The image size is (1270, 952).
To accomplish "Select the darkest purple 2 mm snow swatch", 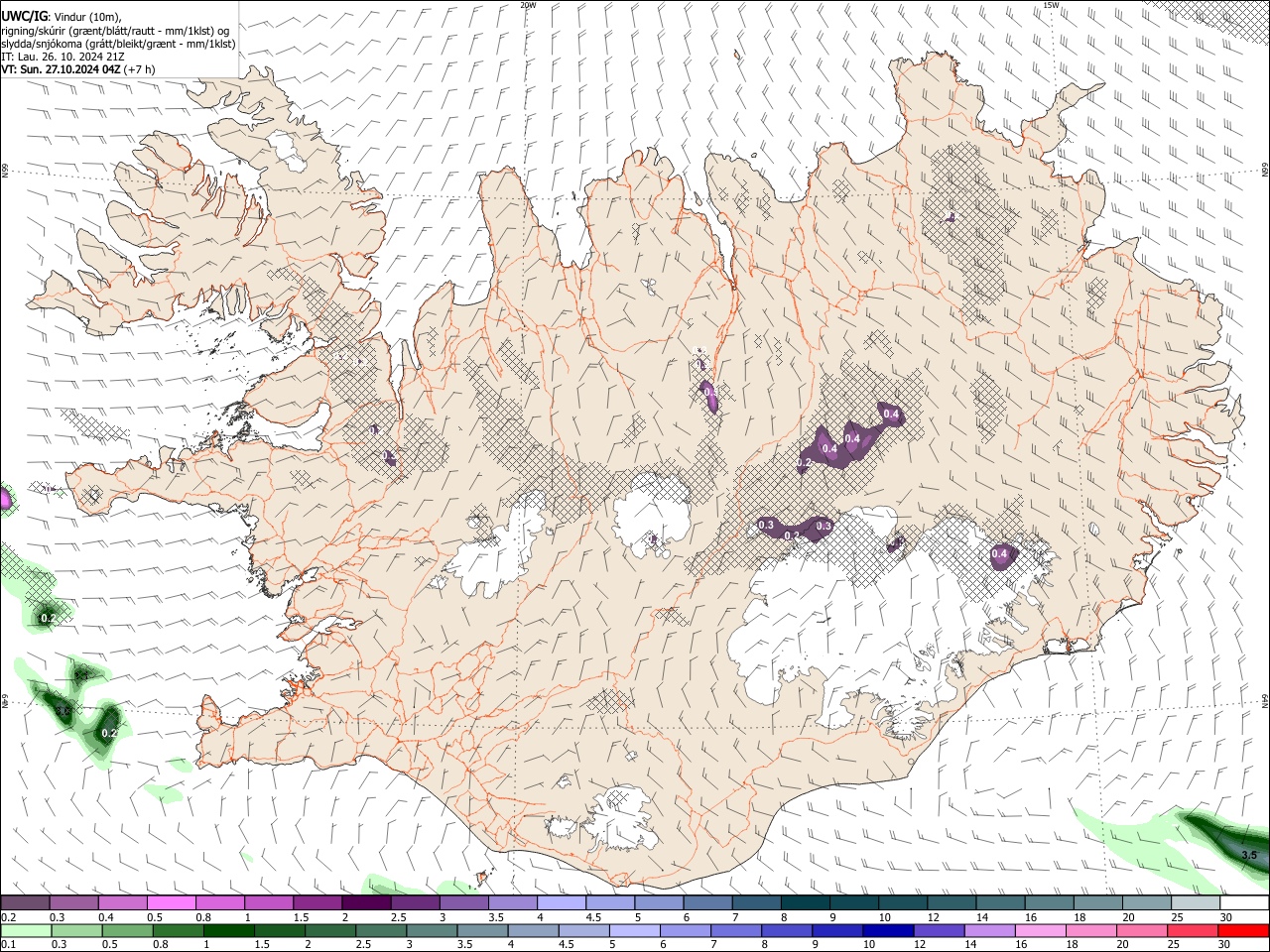I will click(366, 903).
